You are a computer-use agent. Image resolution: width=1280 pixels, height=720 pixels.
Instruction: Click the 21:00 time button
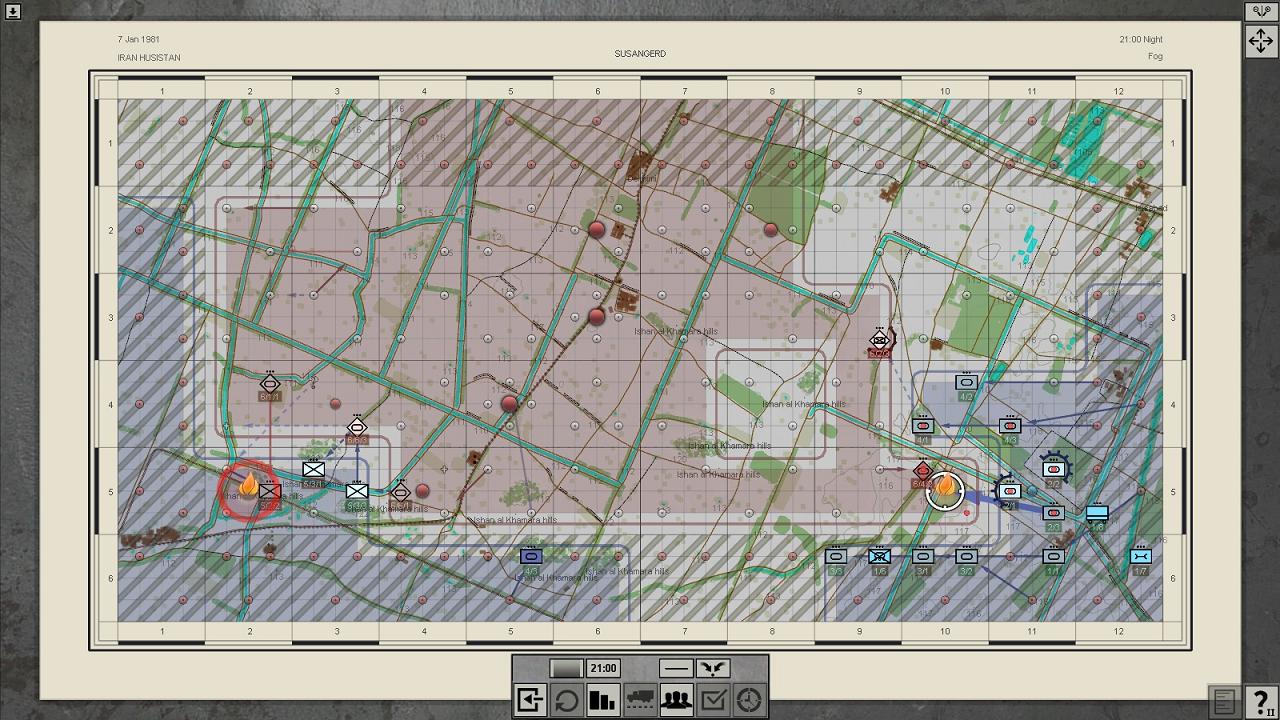tap(603, 668)
